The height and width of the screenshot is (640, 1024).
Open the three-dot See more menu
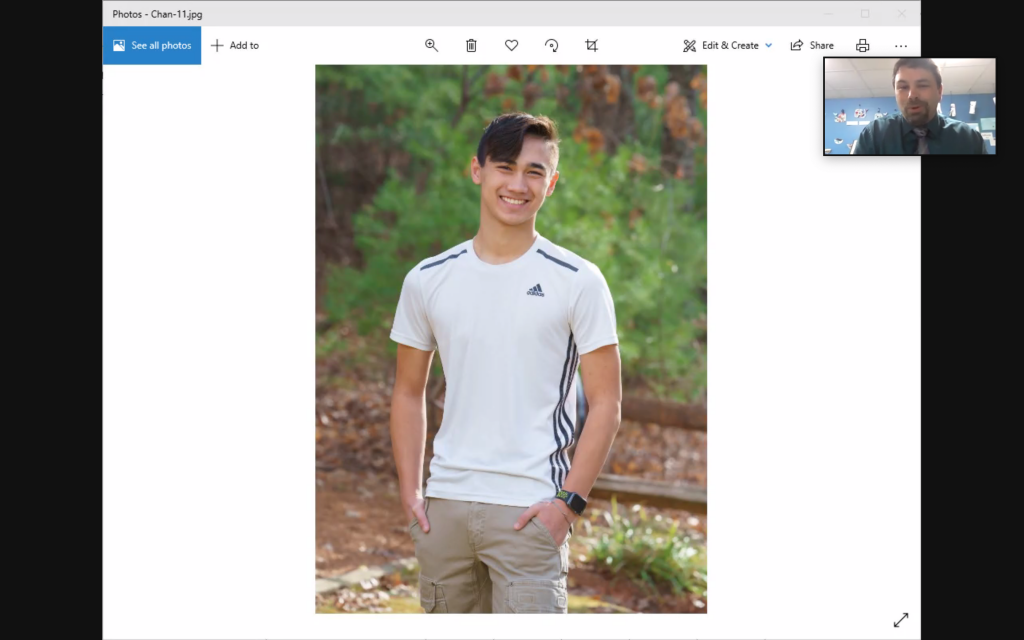point(901,45)
